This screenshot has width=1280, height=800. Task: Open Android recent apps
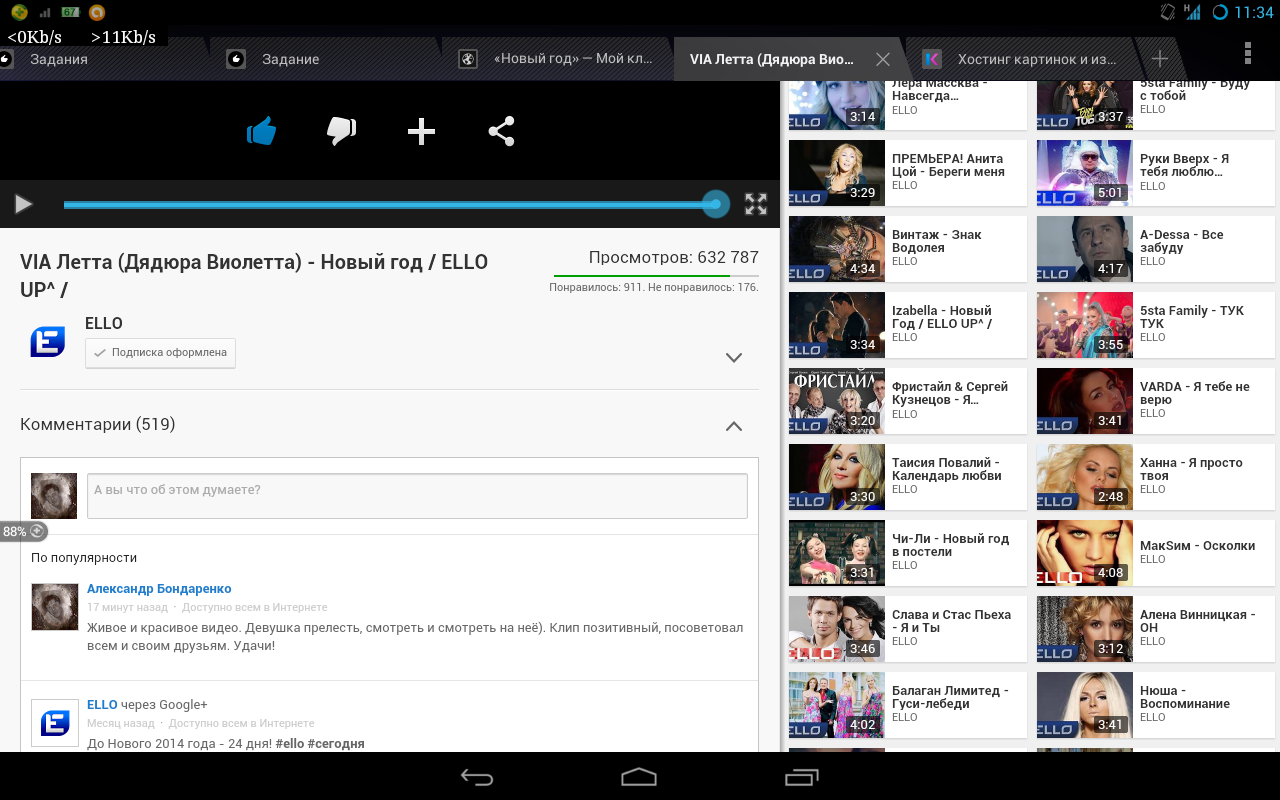point(801,777)
